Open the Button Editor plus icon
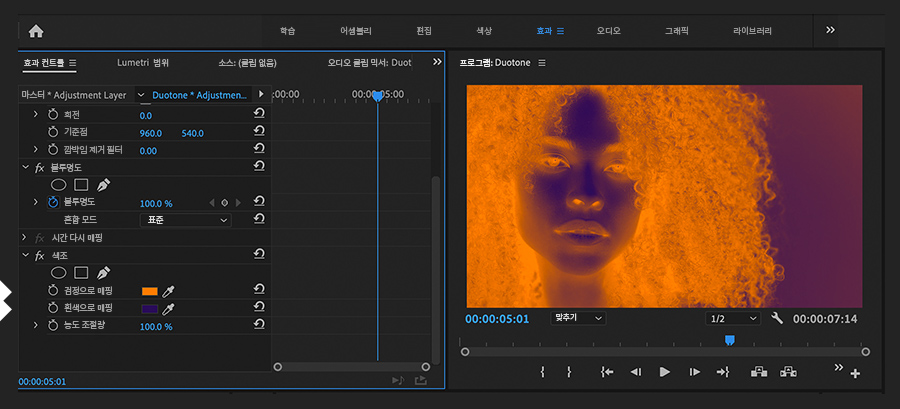 click(855, 374)
